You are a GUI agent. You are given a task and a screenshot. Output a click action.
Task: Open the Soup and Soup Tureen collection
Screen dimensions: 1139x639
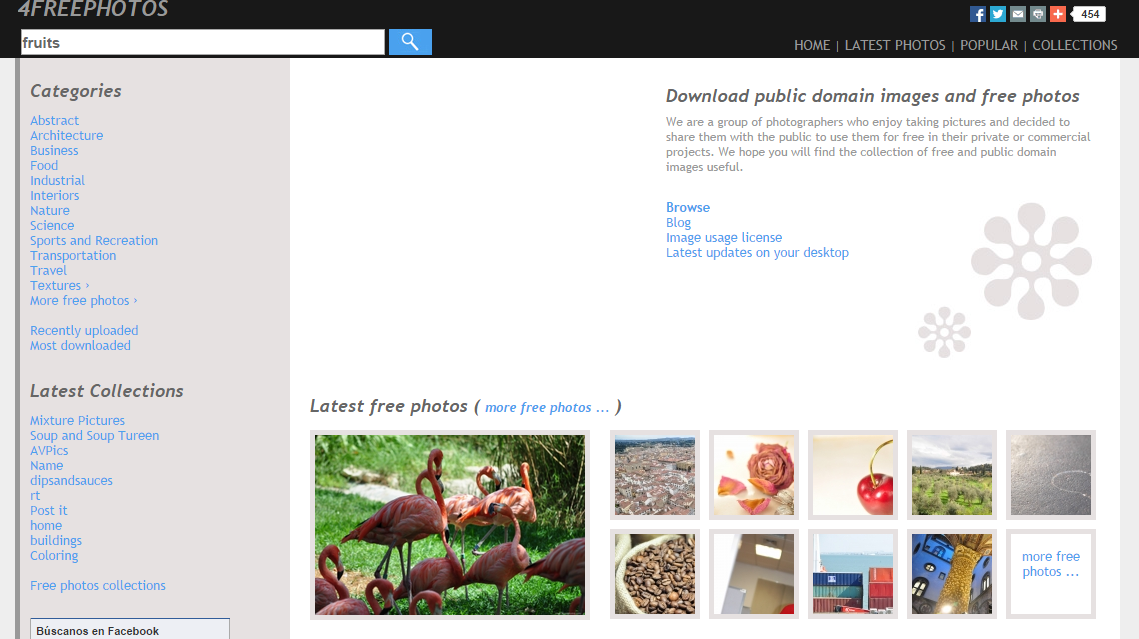click(x=94, y=436)
